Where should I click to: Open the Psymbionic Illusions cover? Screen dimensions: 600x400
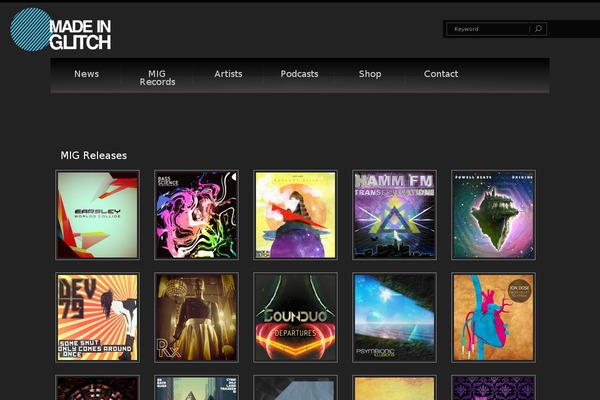click(x=394, y=317)
